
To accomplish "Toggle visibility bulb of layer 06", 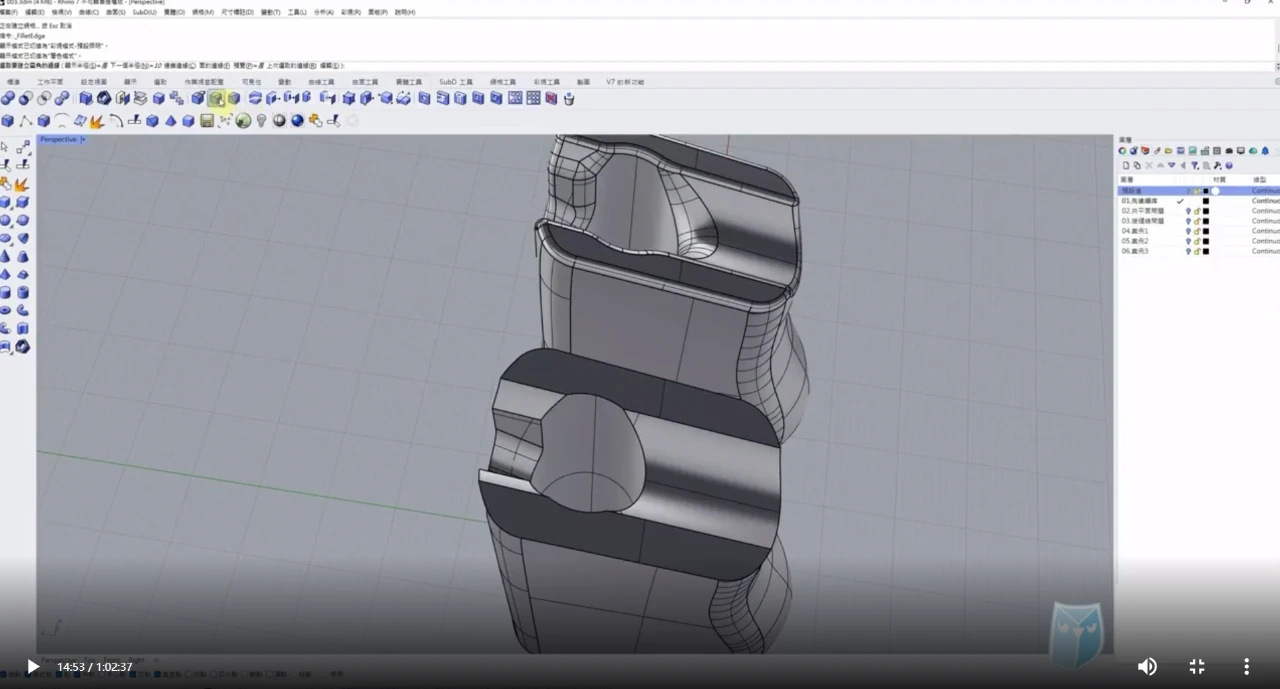I will pyautogui.click(x=1188, y=251).
